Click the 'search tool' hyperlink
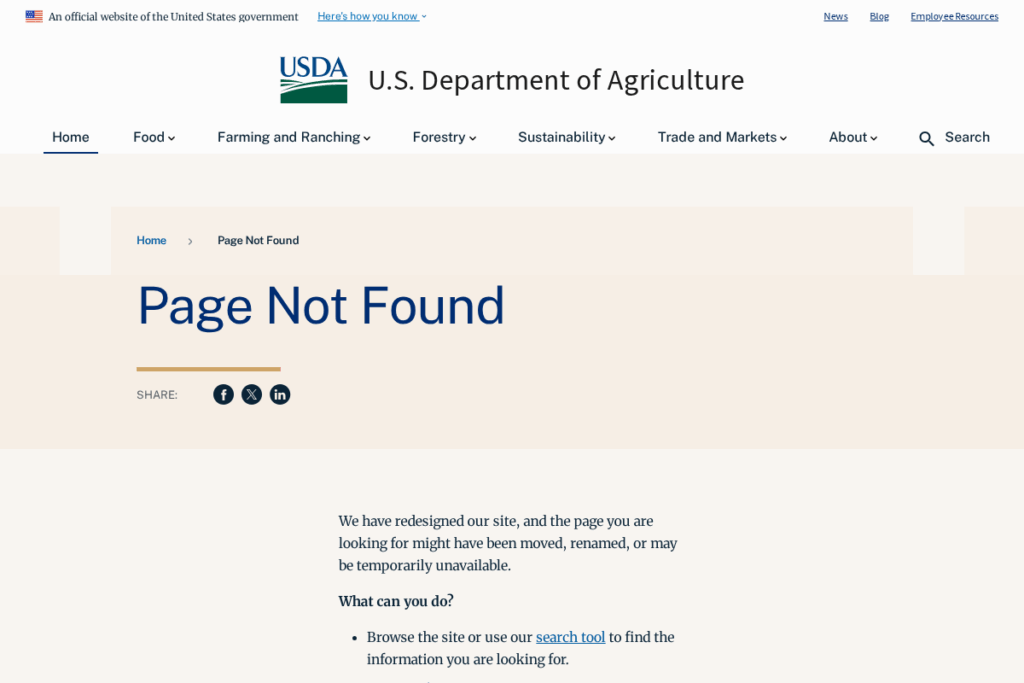The width and height of the screenshot is (1024, 683). pos(570,637)
